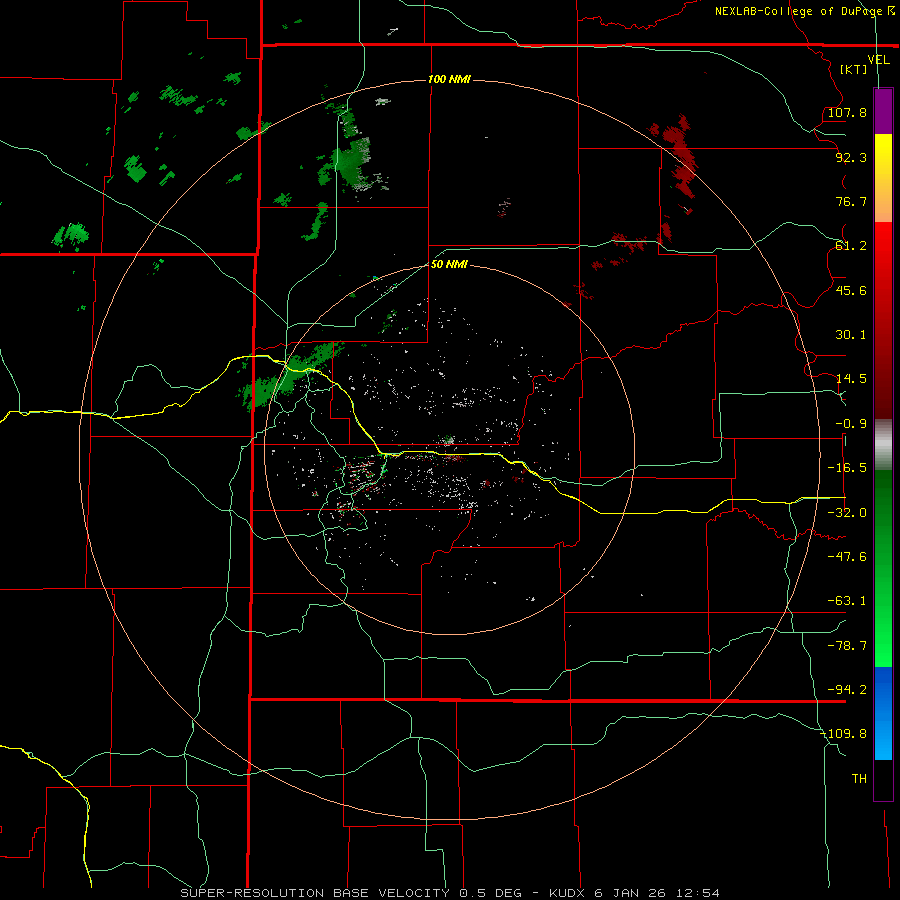Click the TH threshold label on scale
The height and width of the screenshot is (900, 900).
[x=859, y=779]
